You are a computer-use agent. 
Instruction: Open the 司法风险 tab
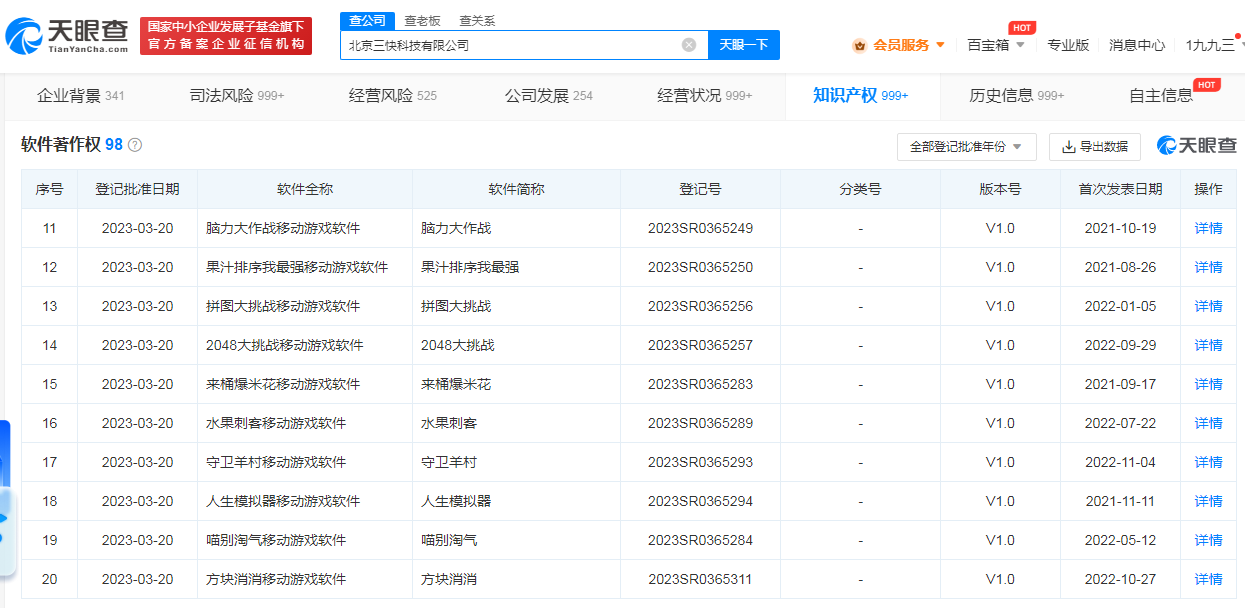pos(237,96)
